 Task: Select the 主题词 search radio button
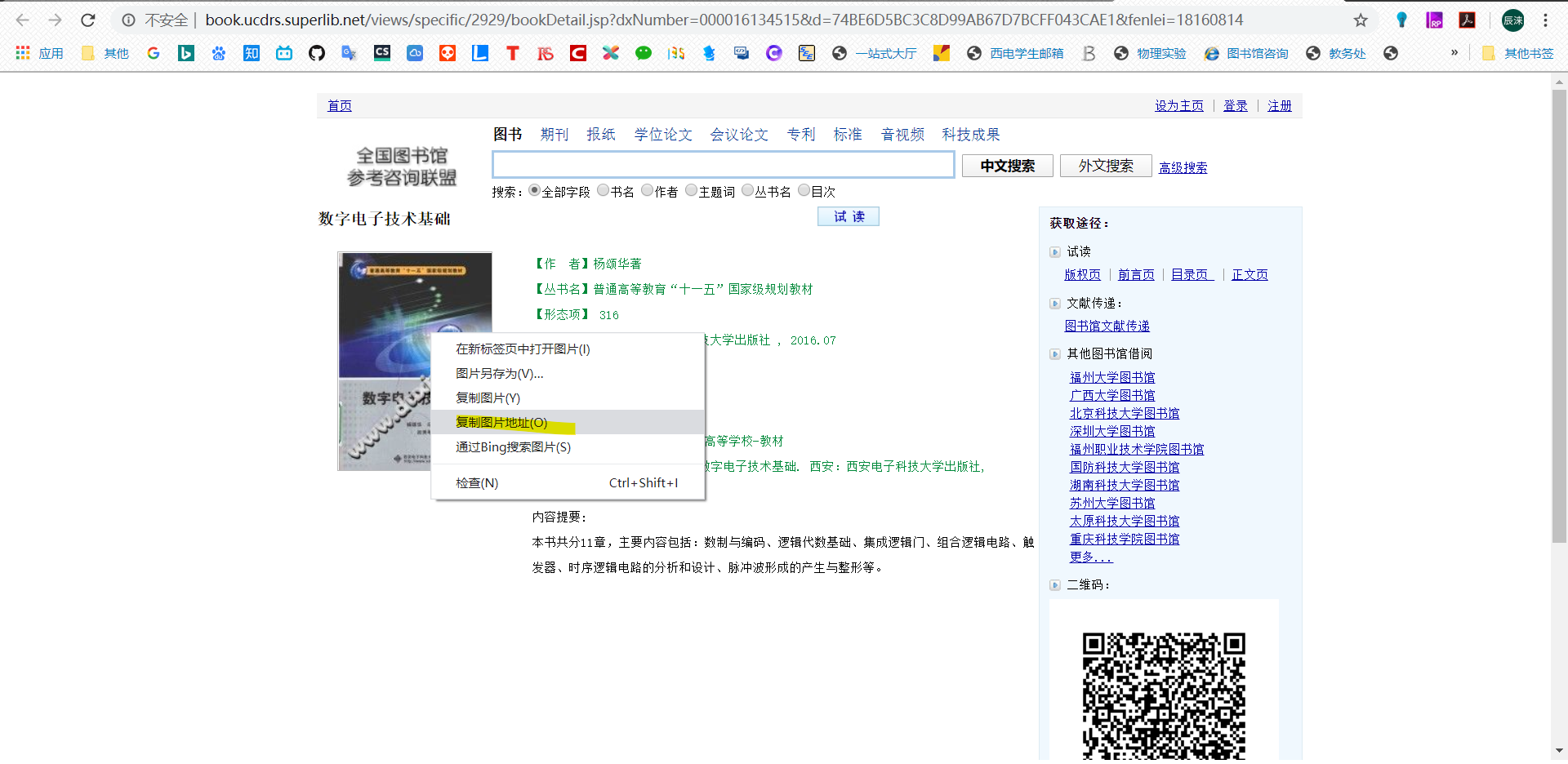pos(692,191)
